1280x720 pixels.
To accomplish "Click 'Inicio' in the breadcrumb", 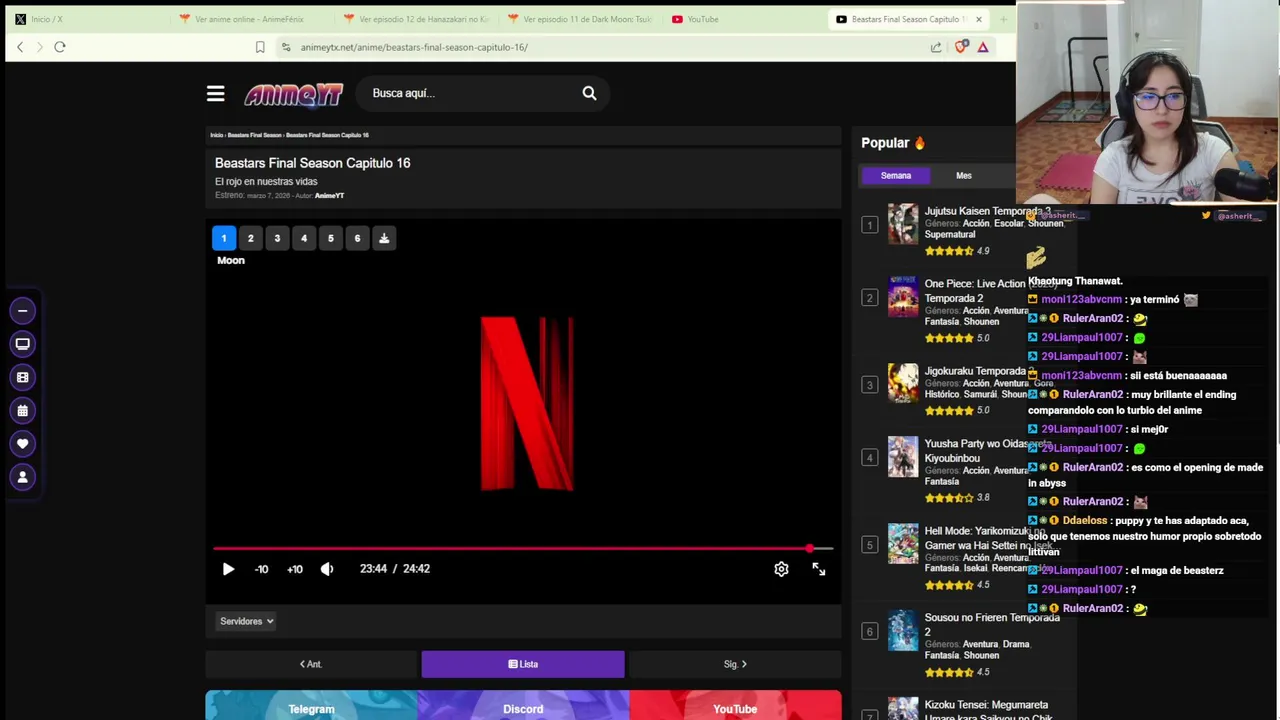I will pos(216,135).
